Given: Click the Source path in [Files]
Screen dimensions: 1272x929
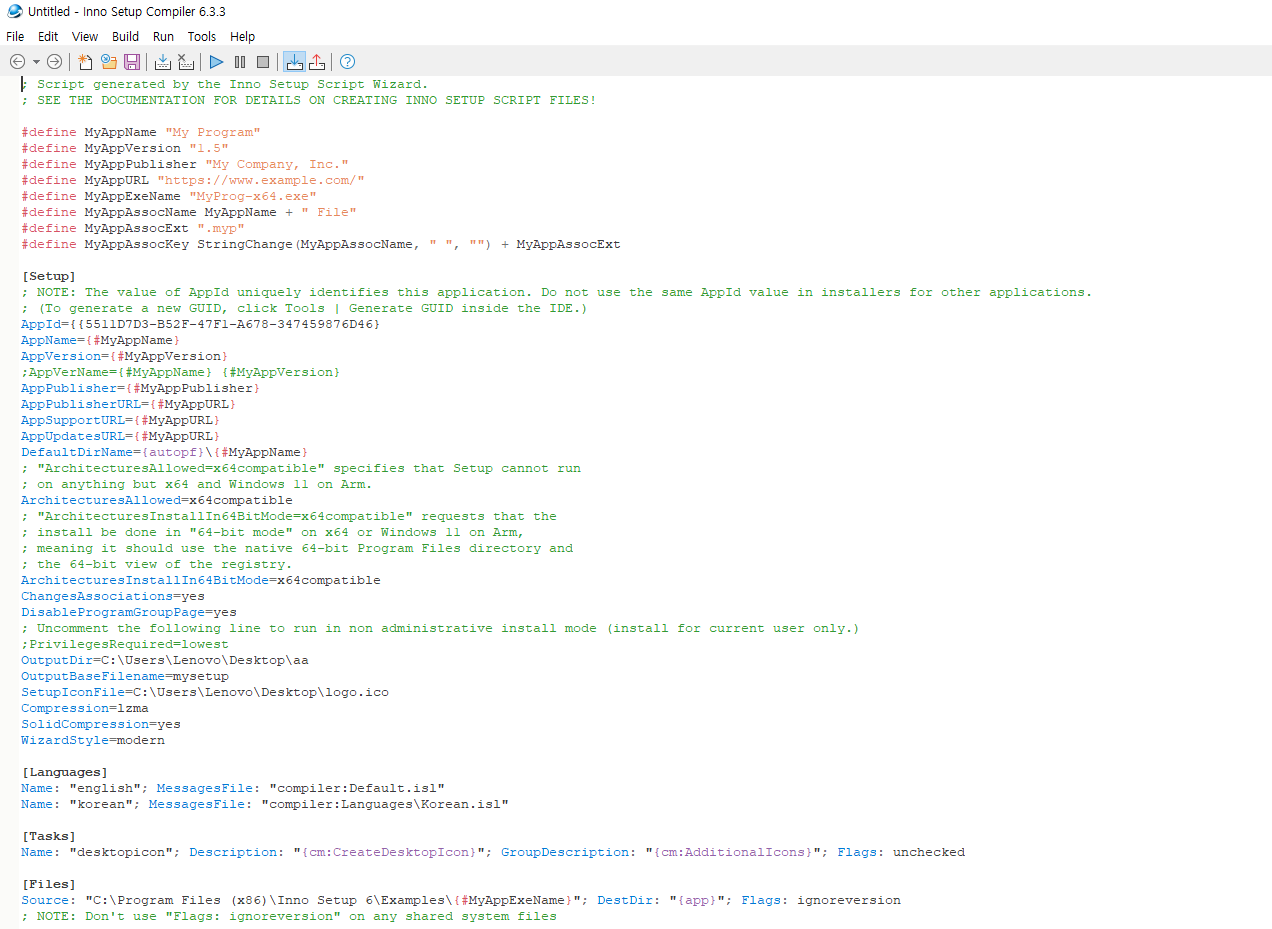Looking at the screenshot, I should (333, 900).
